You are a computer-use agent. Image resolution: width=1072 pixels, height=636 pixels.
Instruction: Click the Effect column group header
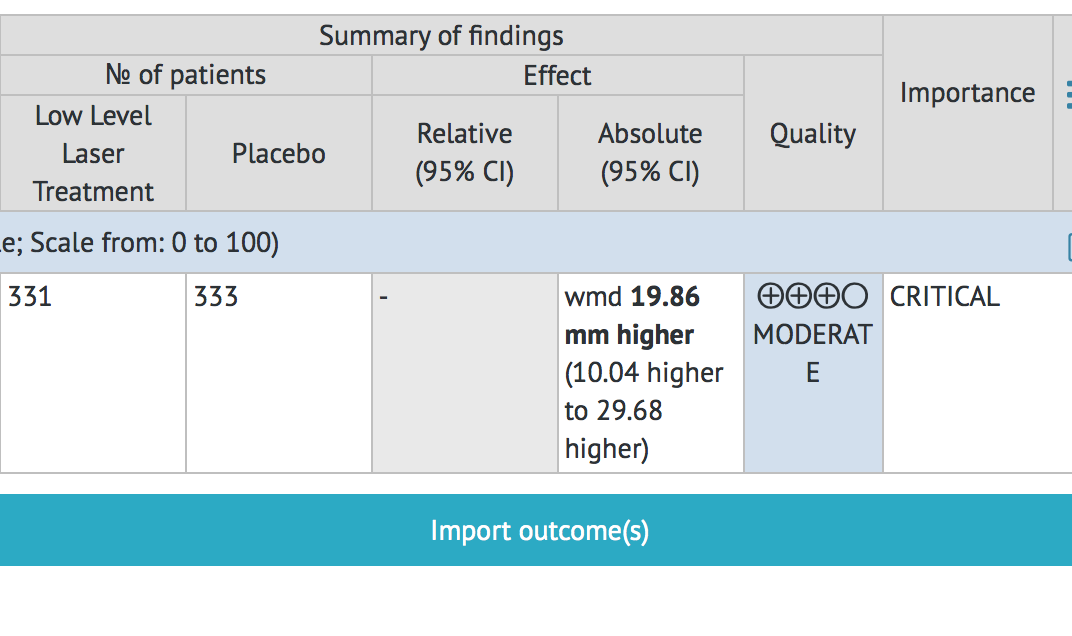pyautogui.click(x=557, y=75)
